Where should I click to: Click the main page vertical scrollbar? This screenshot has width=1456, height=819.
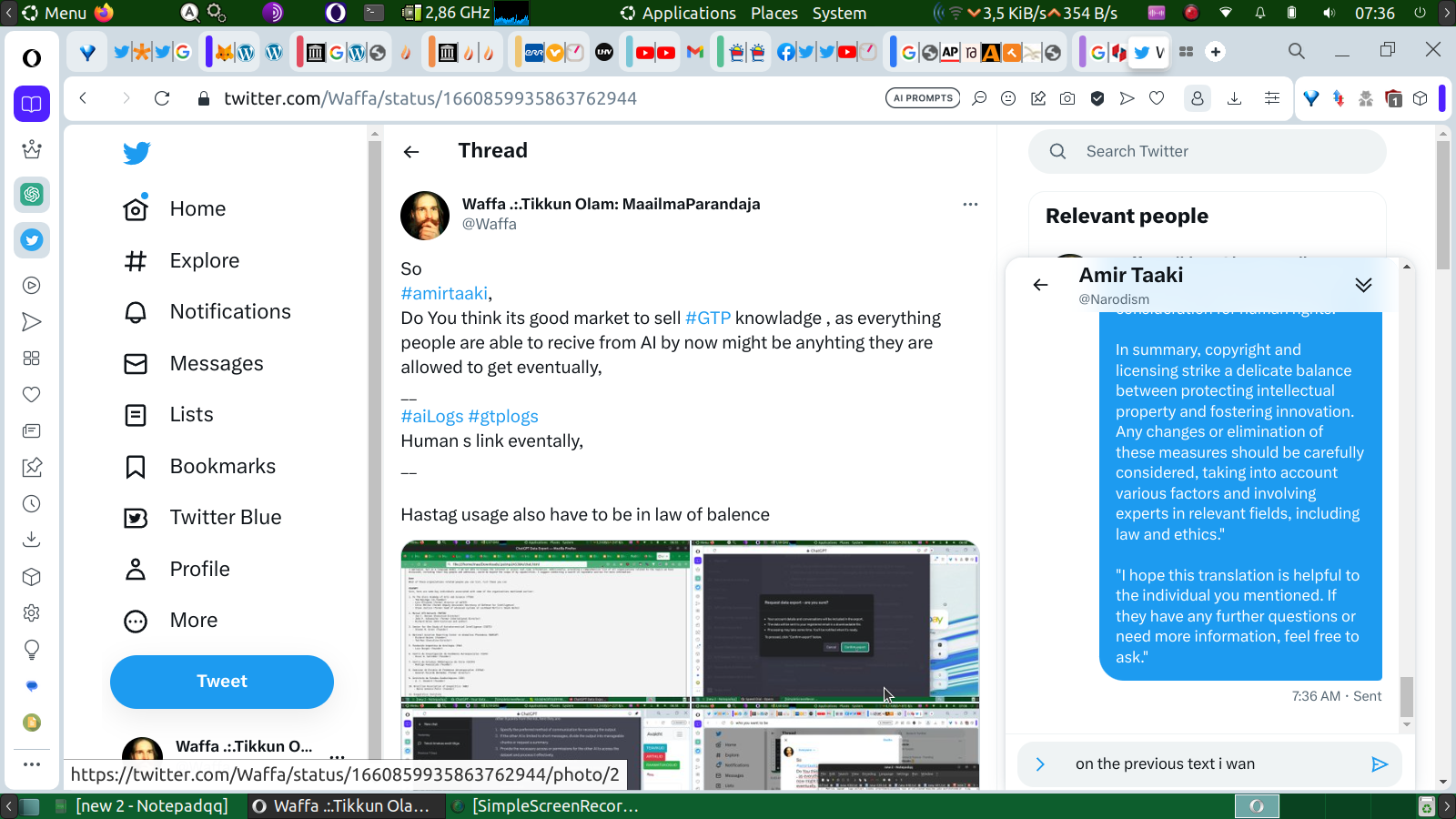tap(1443, 205)
